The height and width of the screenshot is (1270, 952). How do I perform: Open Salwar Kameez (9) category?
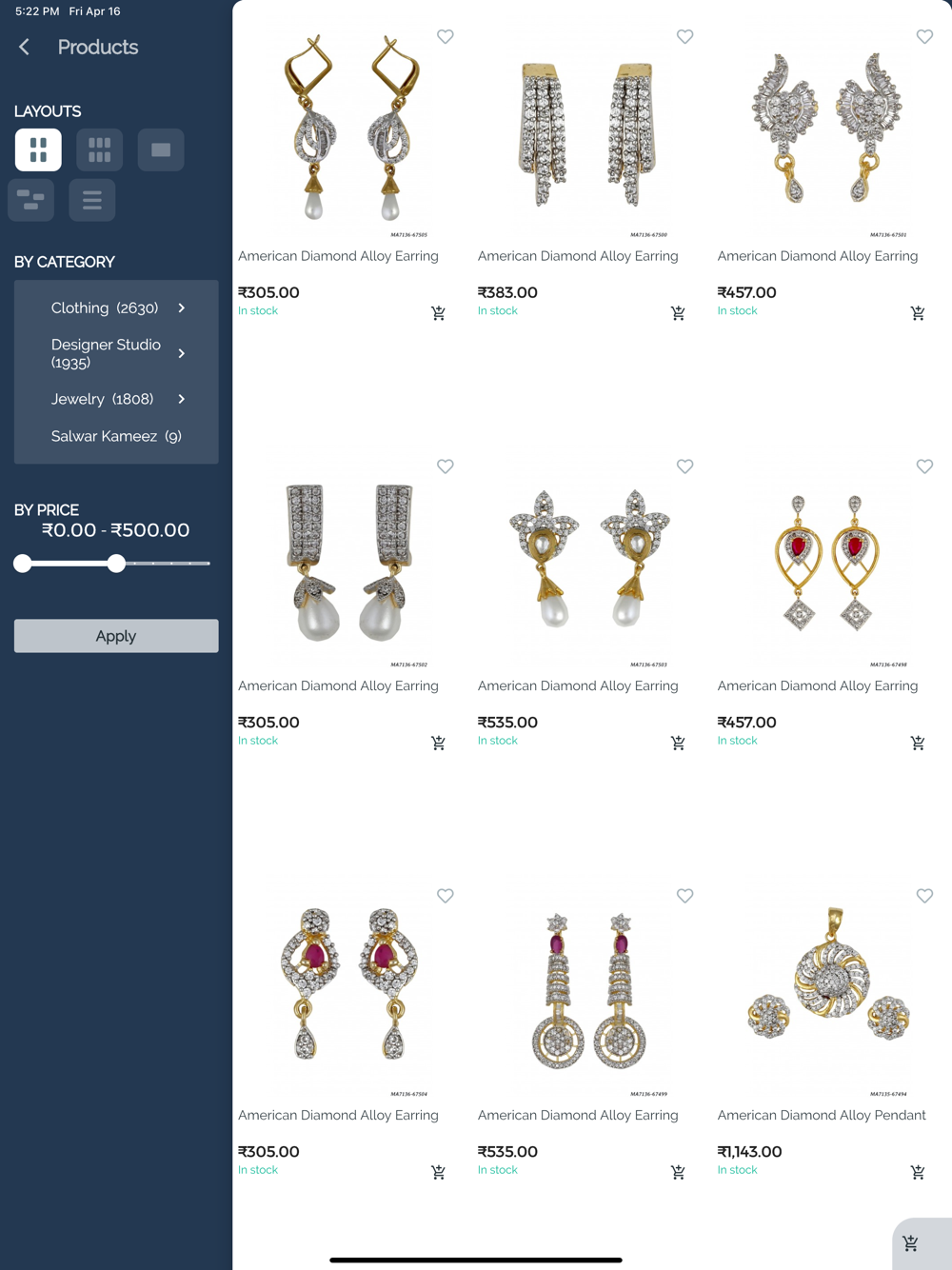116,436
